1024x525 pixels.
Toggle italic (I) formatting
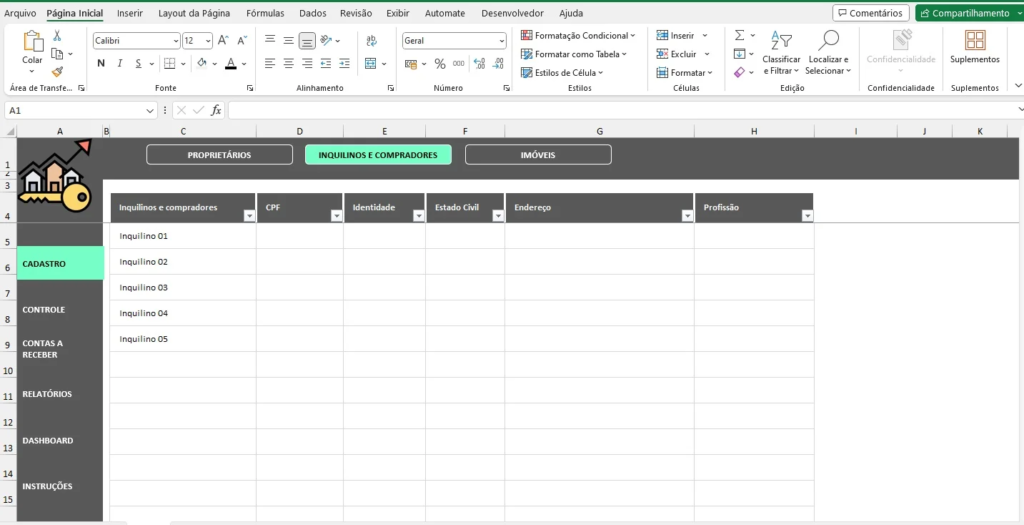tap(121, 63)
